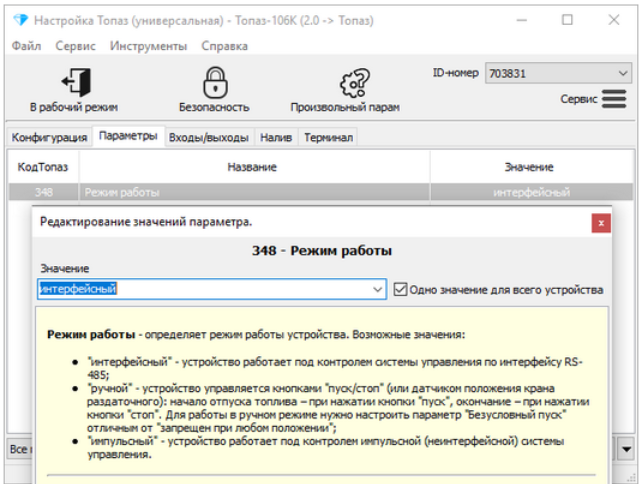Minimize the Настройка Топаз window
642x484 pixels.
[522, 20]
